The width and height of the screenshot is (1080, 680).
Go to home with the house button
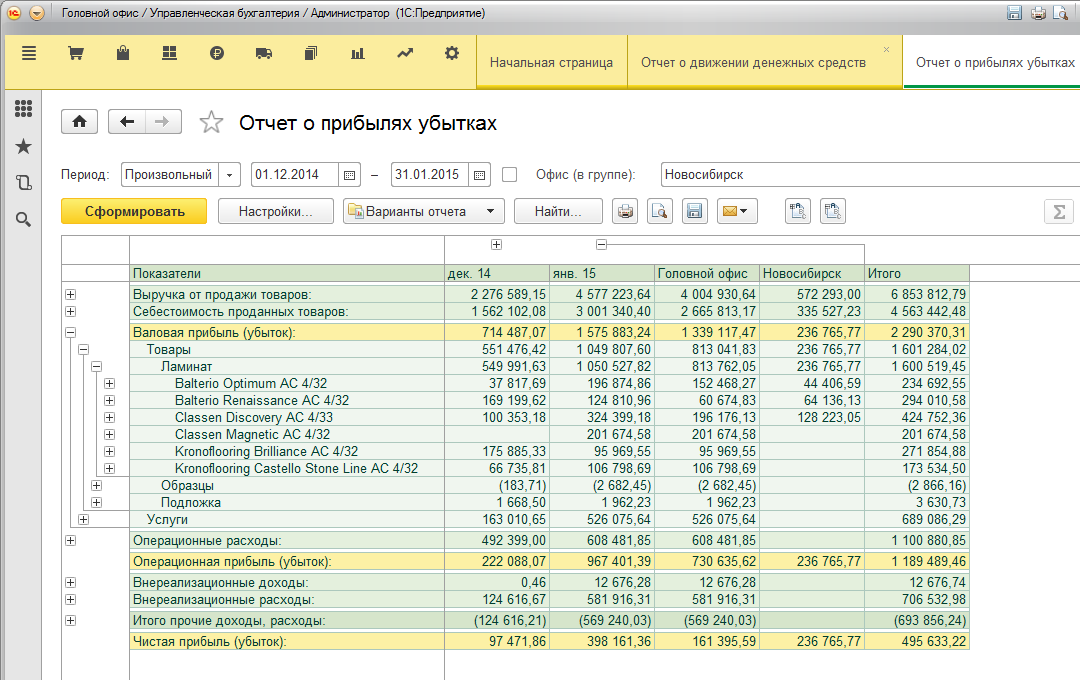click(79, 122)
